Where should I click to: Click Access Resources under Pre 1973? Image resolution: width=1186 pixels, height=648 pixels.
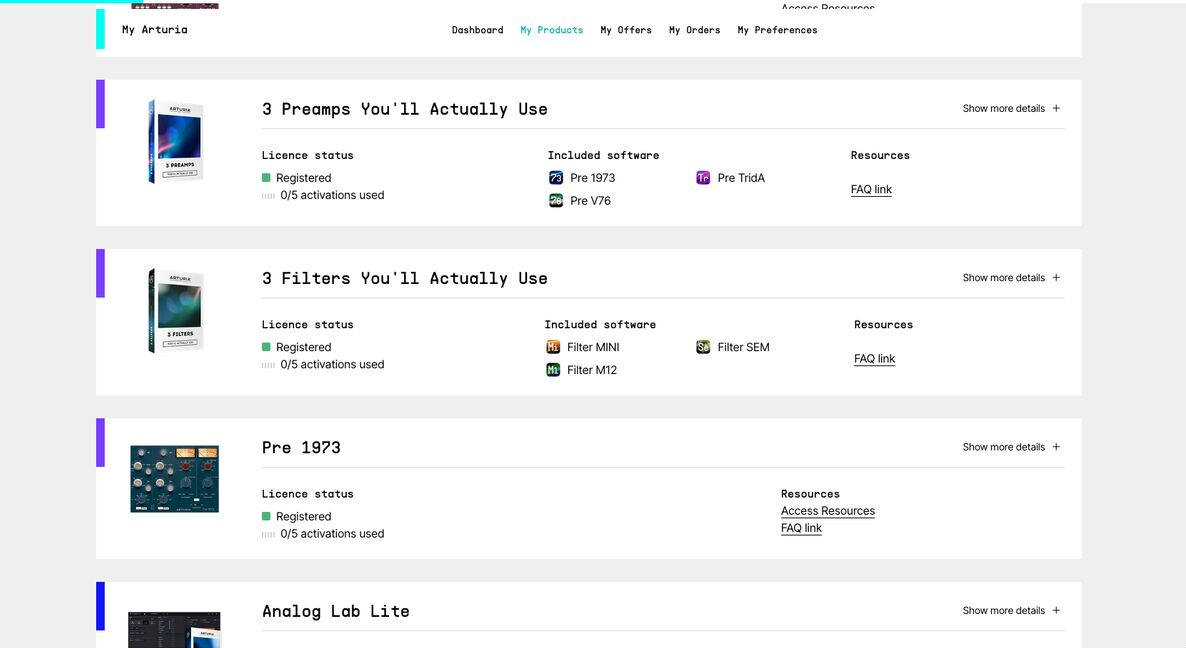[827, 511]
